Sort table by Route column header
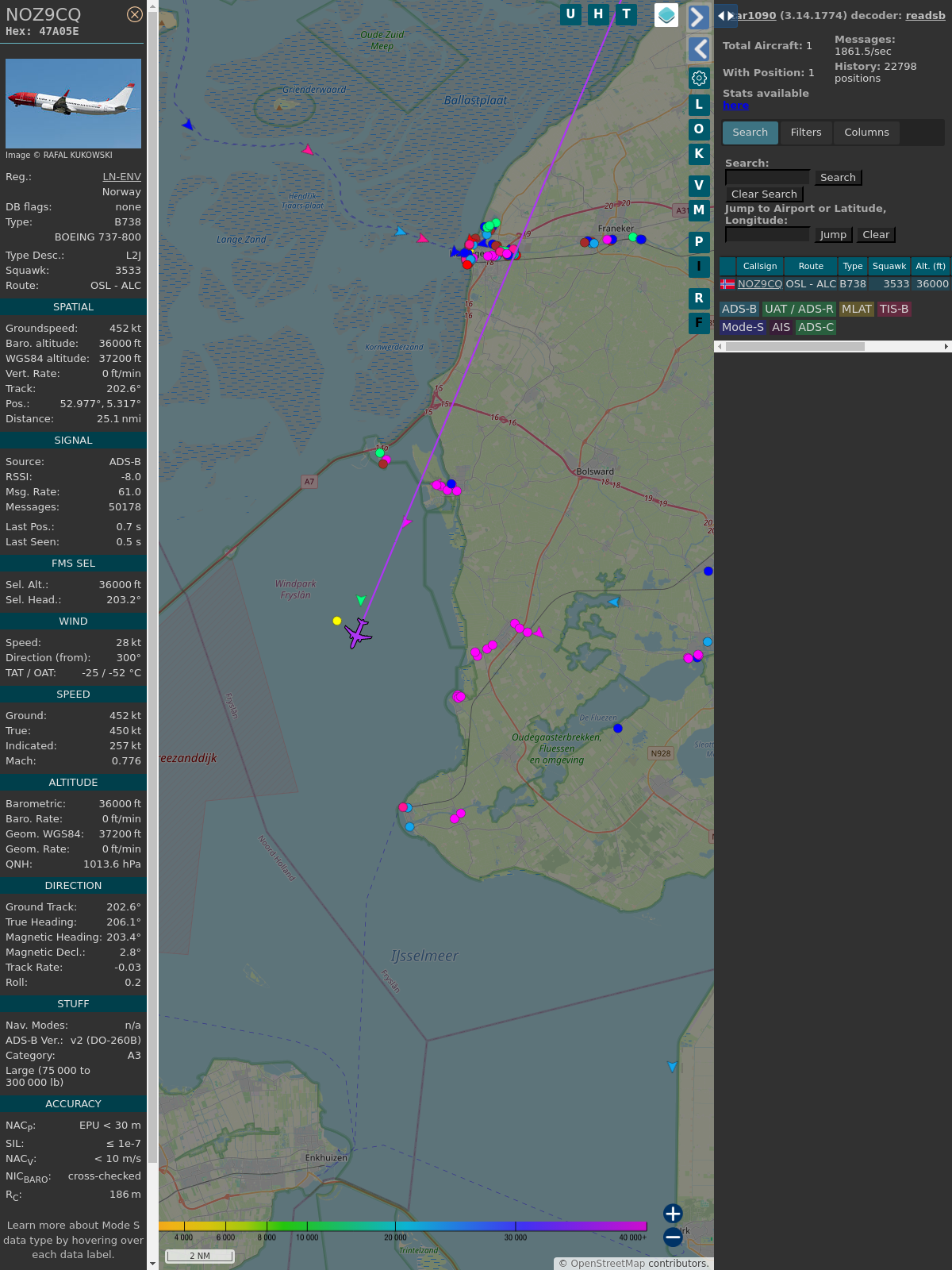Image resolution: width=952 pixels, height=1270 pixels. click(811, 266)
